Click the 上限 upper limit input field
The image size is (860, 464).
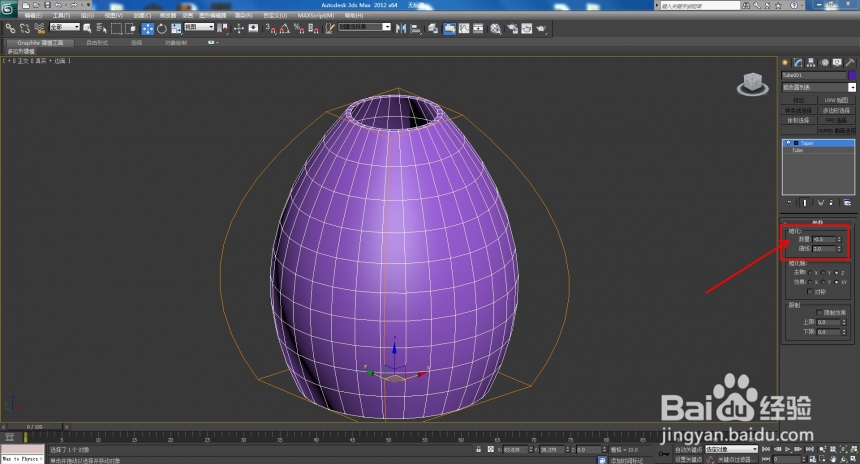(828, 322)
